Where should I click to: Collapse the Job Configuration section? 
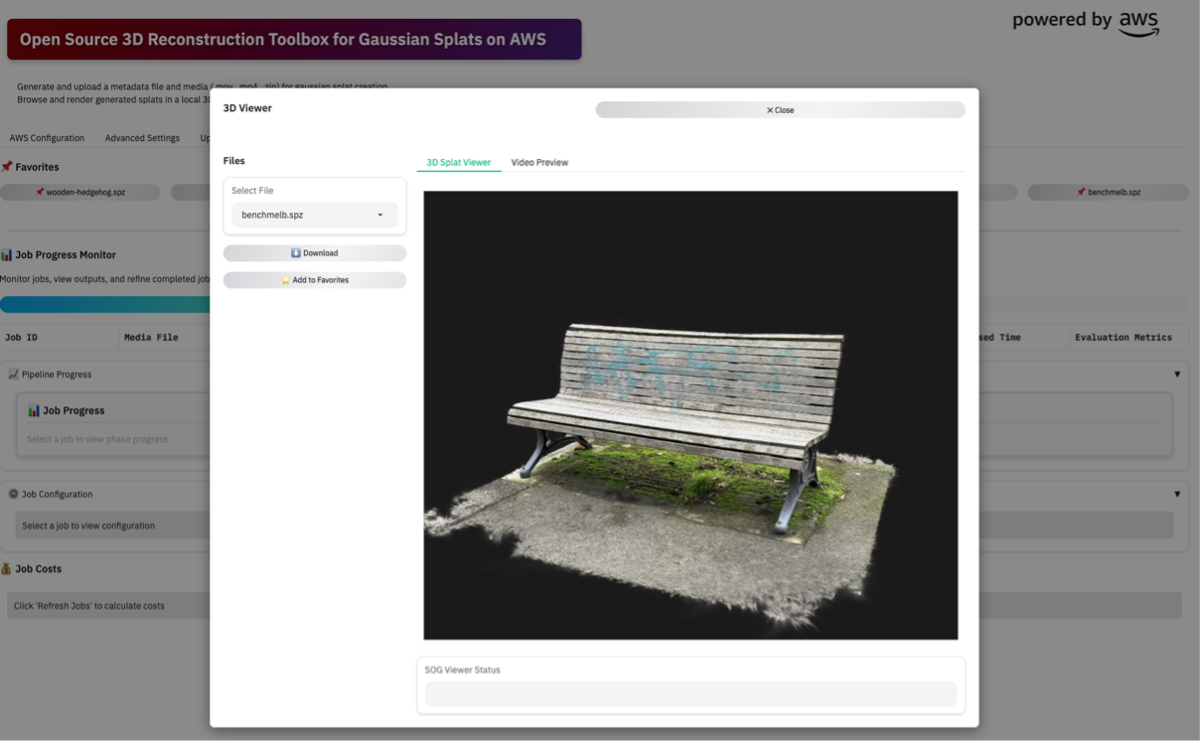(1178, 494)
